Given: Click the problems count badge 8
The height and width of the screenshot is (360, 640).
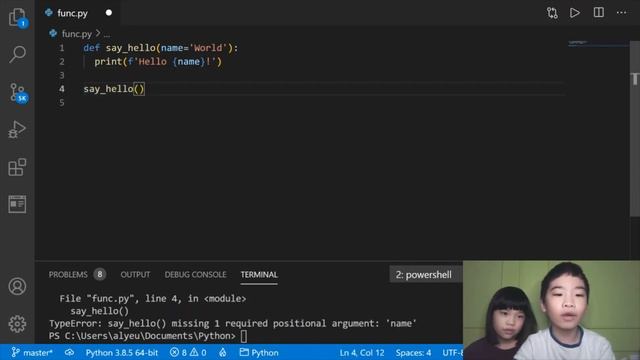Looking at the screenshot, I should point(100,274).
